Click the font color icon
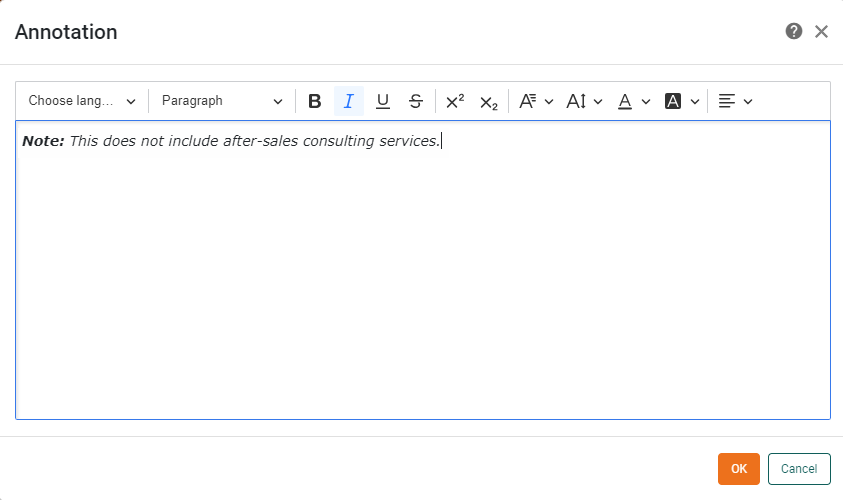This screenshot has height=500, width=843. (x=625, y=101)
